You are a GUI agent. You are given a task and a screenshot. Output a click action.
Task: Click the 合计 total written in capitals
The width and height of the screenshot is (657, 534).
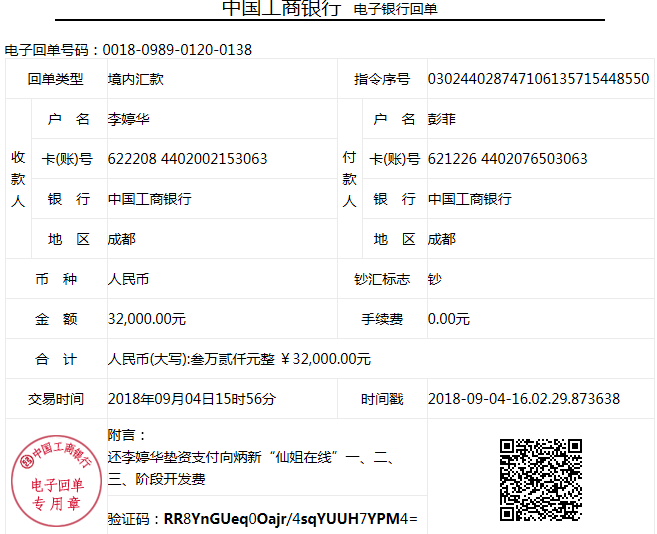(239, 359)
